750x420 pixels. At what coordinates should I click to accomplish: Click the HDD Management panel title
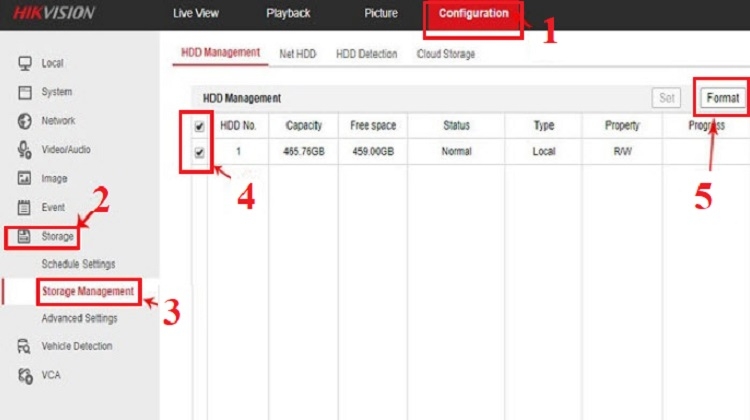242,98
